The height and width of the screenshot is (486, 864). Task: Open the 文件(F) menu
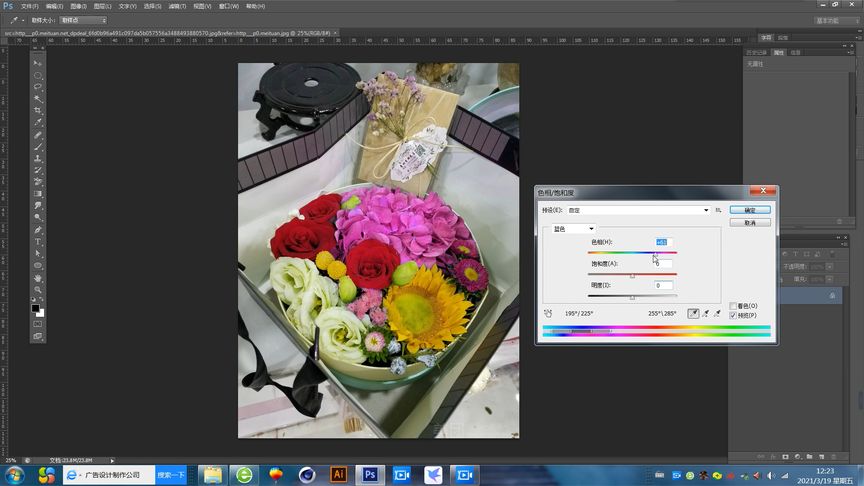tap(29, 6)
